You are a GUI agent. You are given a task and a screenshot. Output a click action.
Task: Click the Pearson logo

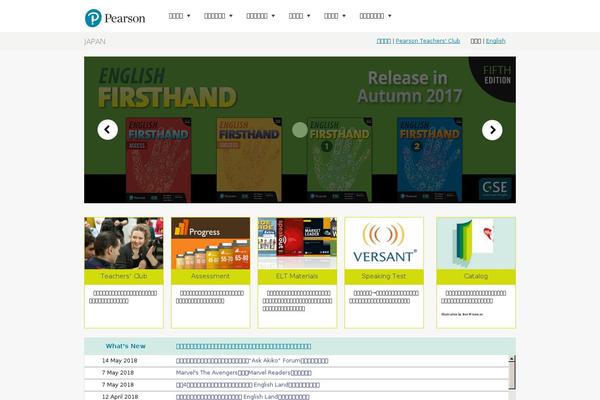click(115, 18)
